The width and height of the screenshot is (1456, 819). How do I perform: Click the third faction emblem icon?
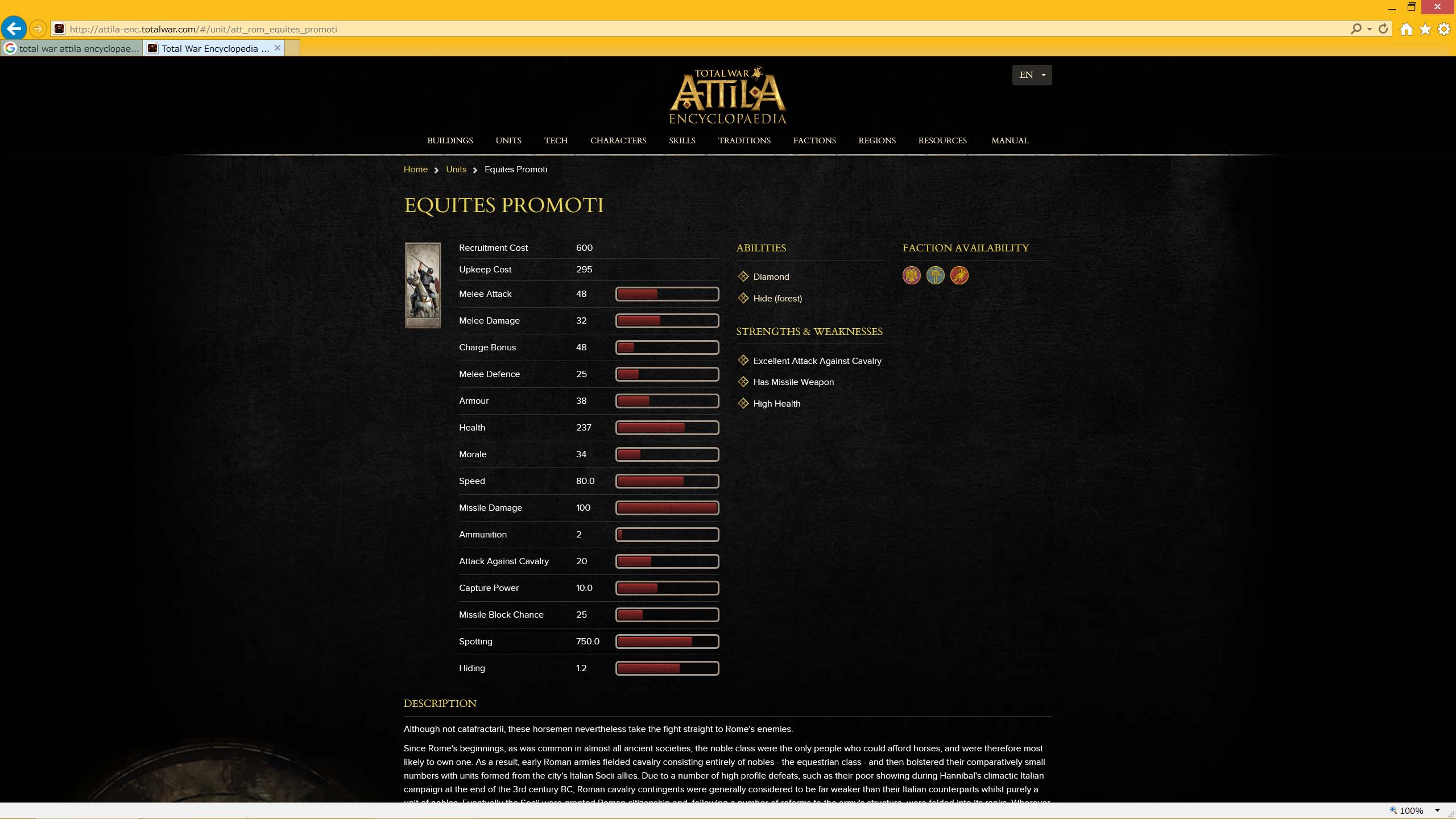coord(959,275)
